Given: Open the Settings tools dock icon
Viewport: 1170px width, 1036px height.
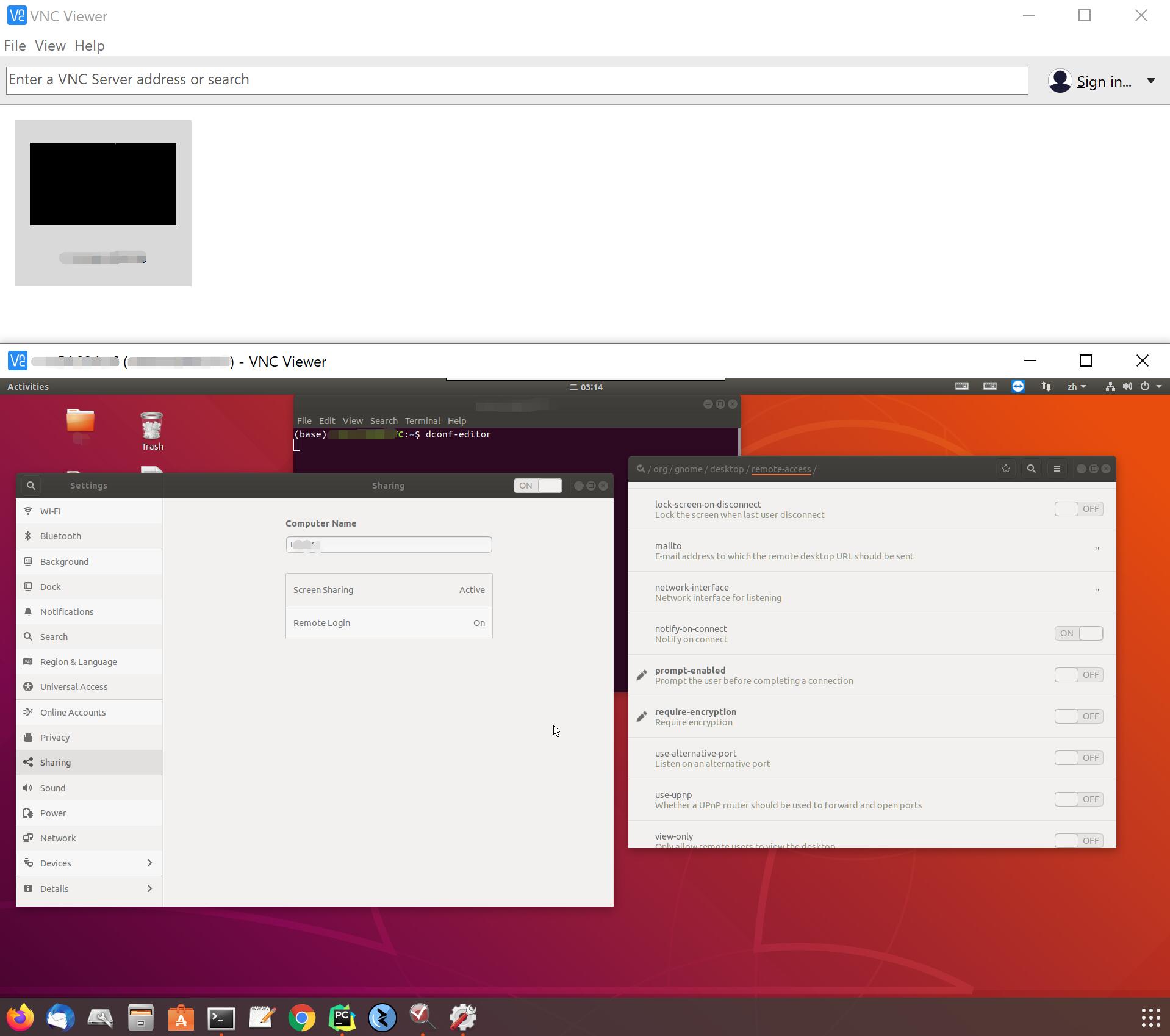Looking at the screenshot, I should 463,1017.
